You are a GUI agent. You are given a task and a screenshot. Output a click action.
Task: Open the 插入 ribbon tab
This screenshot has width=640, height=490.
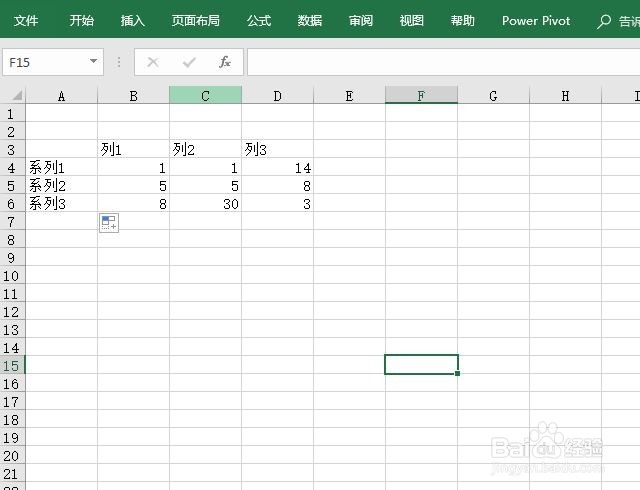pyautogui.click(x=133, y=20)
